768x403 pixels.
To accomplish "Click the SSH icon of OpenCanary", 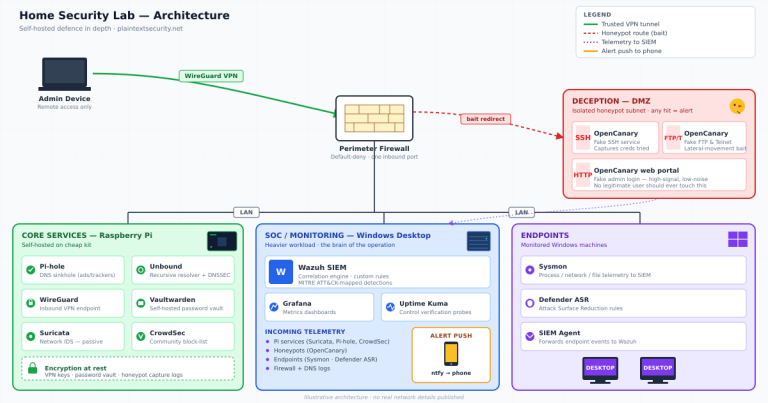I will tap(582, 138).
